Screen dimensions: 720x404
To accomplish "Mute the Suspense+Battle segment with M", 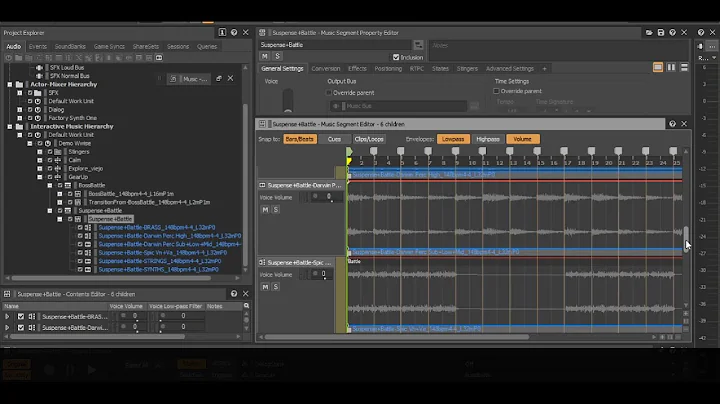I will click(x=264, y=56).
